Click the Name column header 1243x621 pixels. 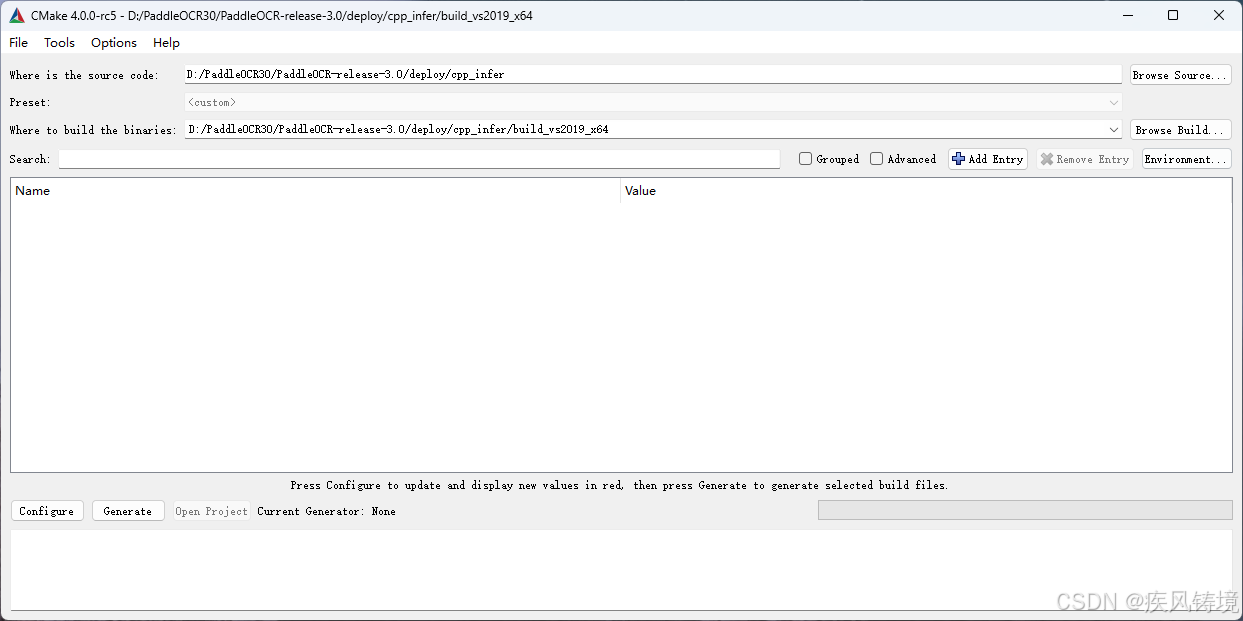point(315,190)
